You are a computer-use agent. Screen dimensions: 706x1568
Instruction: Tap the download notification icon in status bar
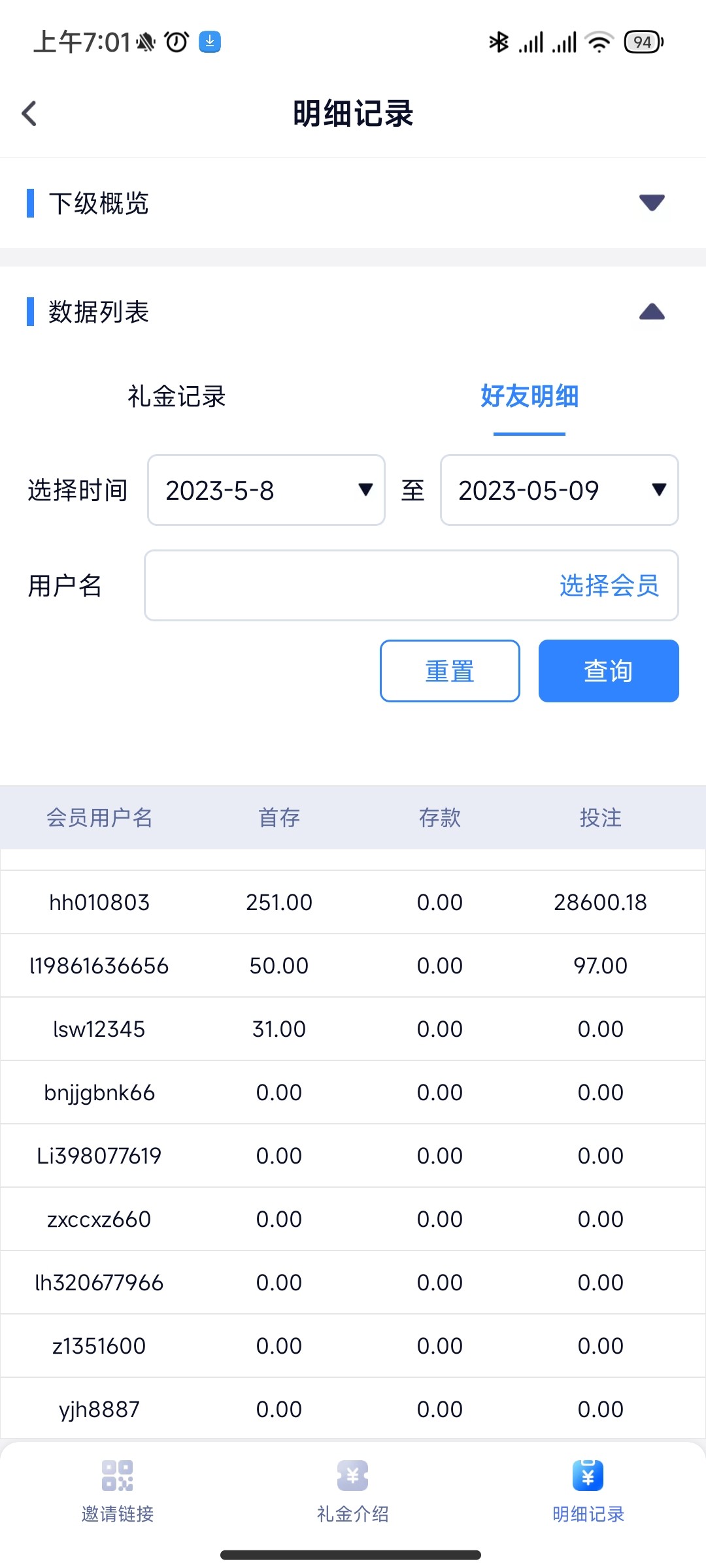[x=210, y=42]
